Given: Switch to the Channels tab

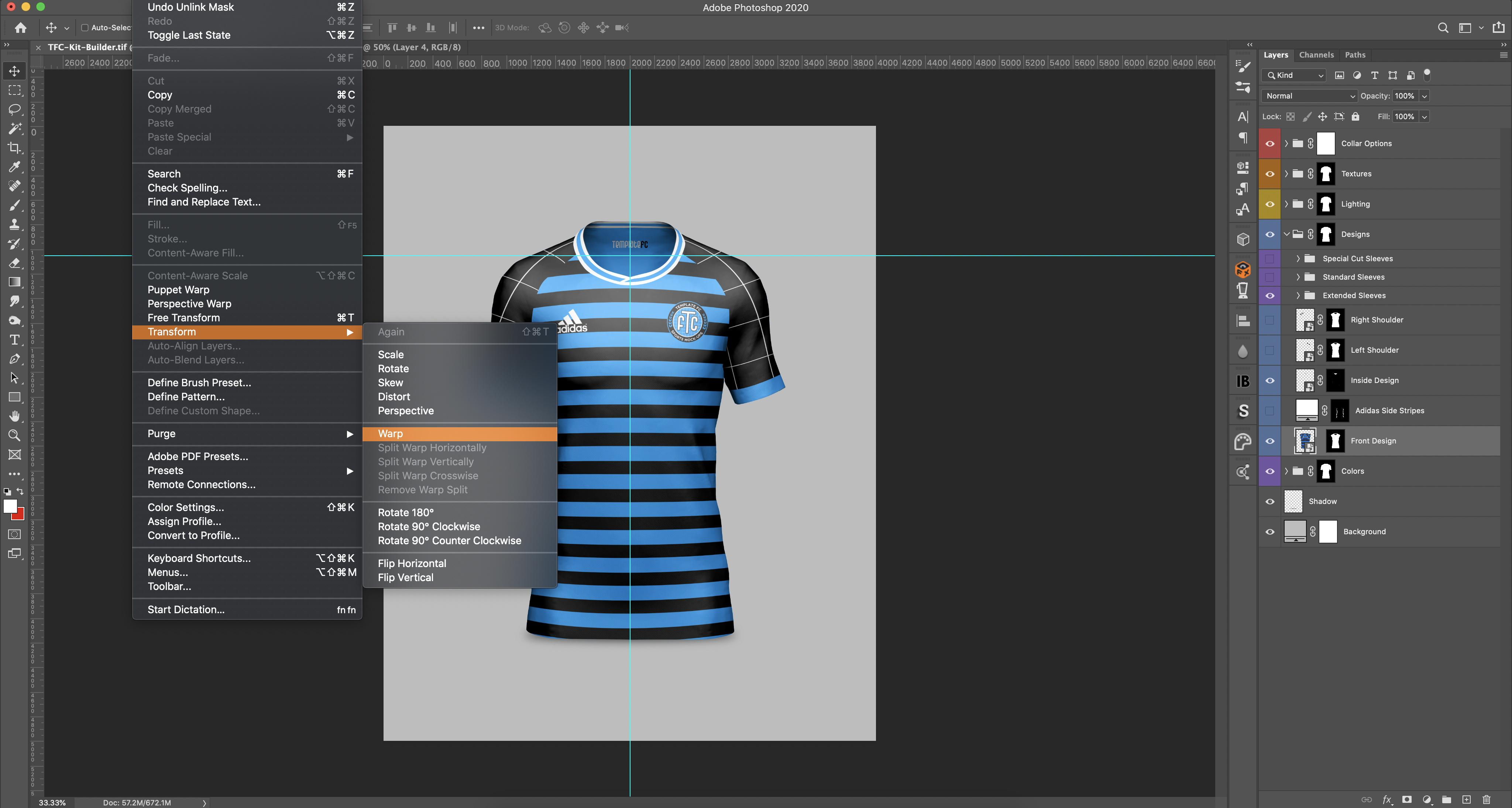Looking at the screenshot, I should pyautogui.click(x=1316, y=55).
